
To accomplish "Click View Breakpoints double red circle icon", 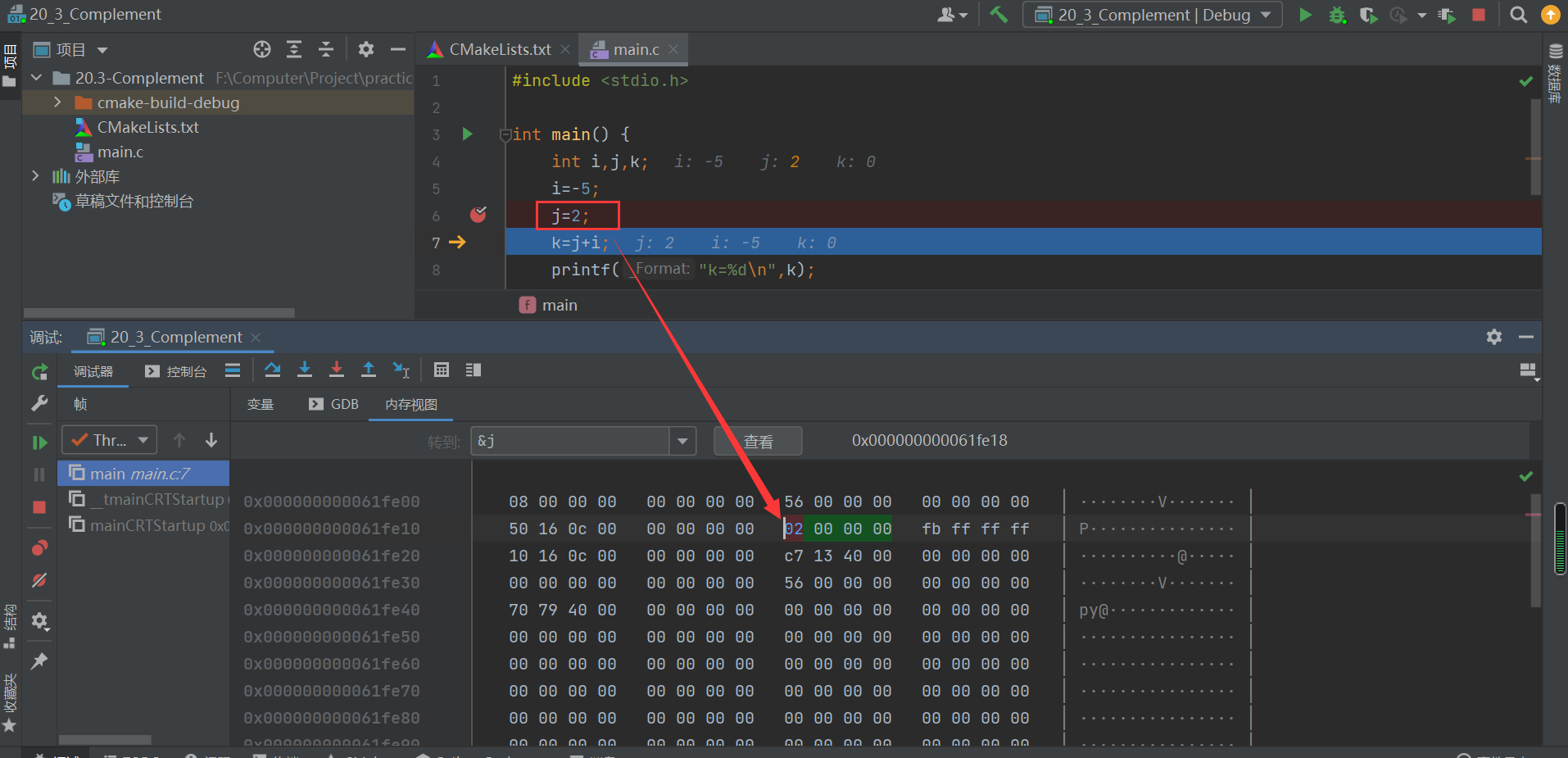I will point(39,547).
